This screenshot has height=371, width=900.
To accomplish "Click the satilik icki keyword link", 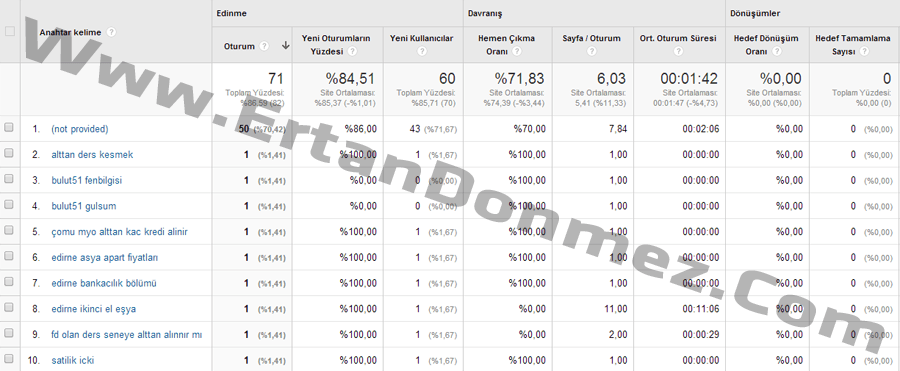I will pyautogui.click(x=72, y=361).
